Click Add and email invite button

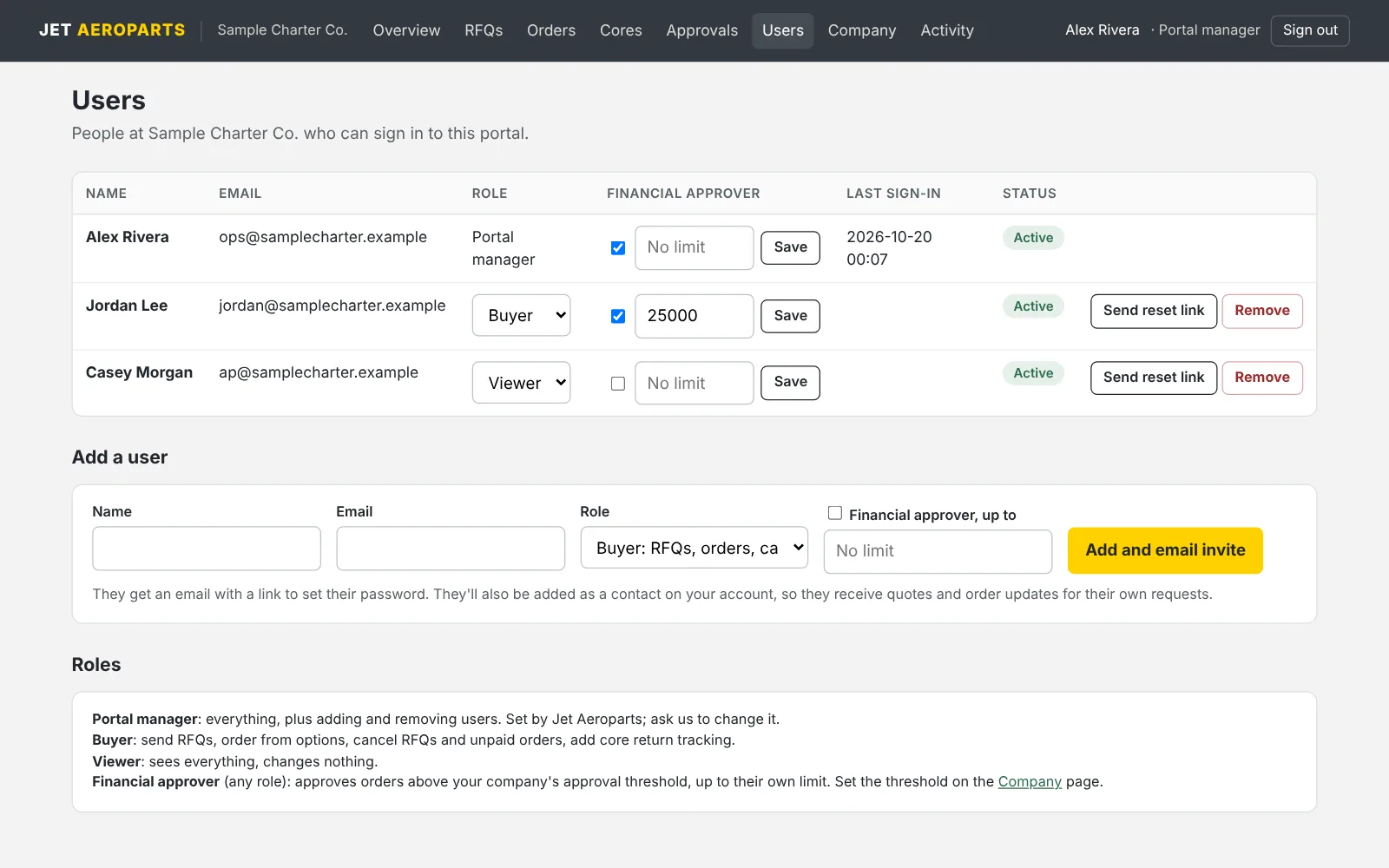(1165, 550)
